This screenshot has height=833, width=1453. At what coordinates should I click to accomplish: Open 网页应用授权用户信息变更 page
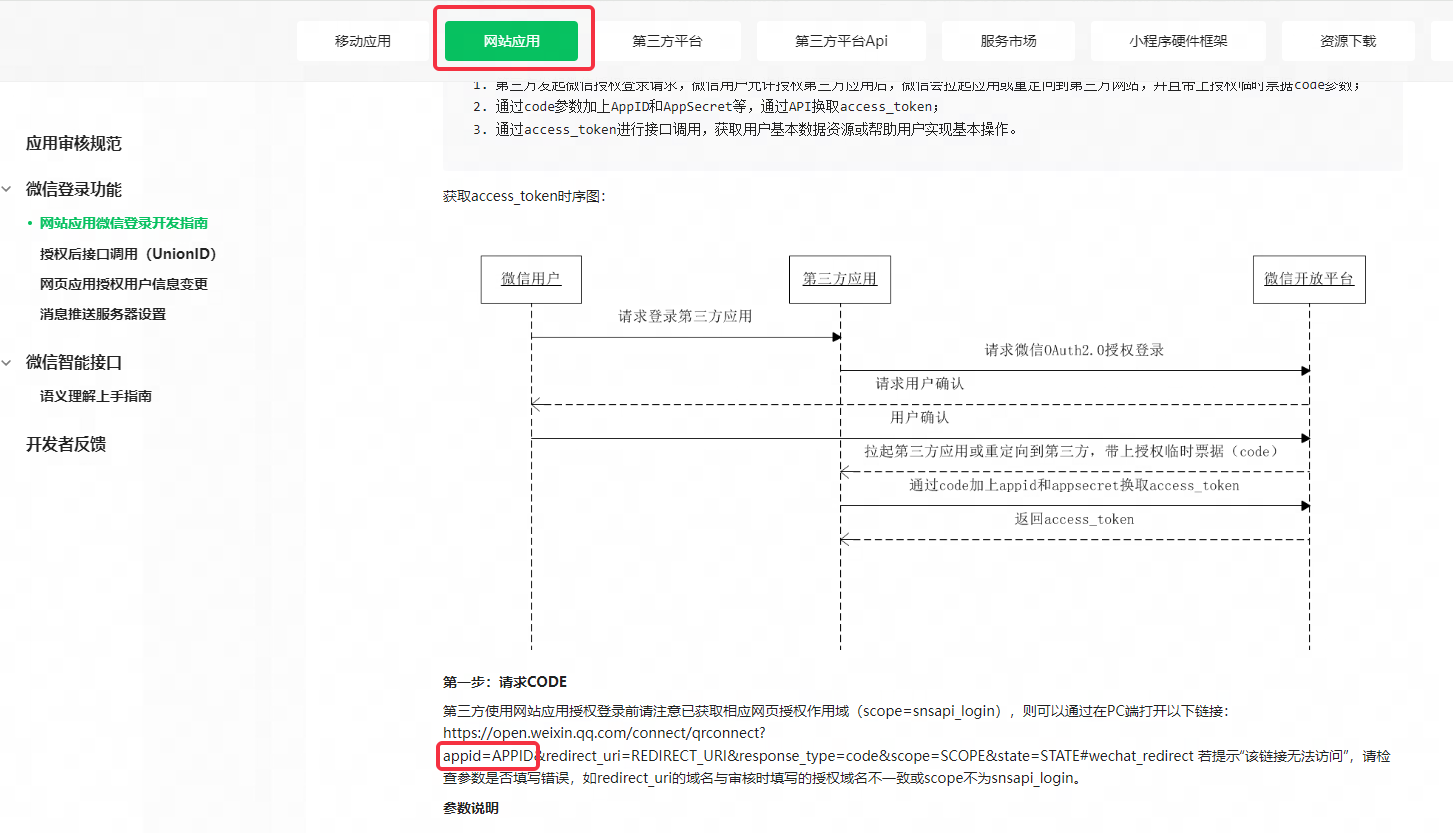pyautogui.click(x=124, y=284)
